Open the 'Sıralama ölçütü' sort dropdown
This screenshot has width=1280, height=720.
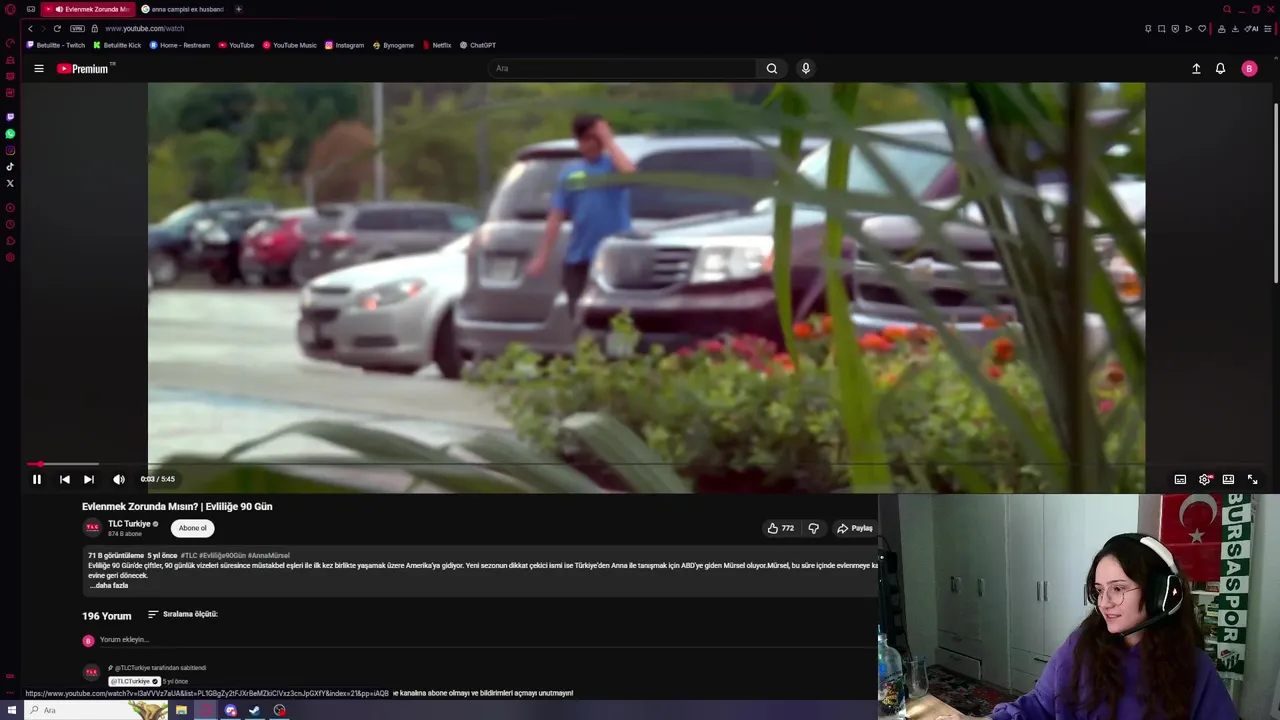tap(183, 614)
